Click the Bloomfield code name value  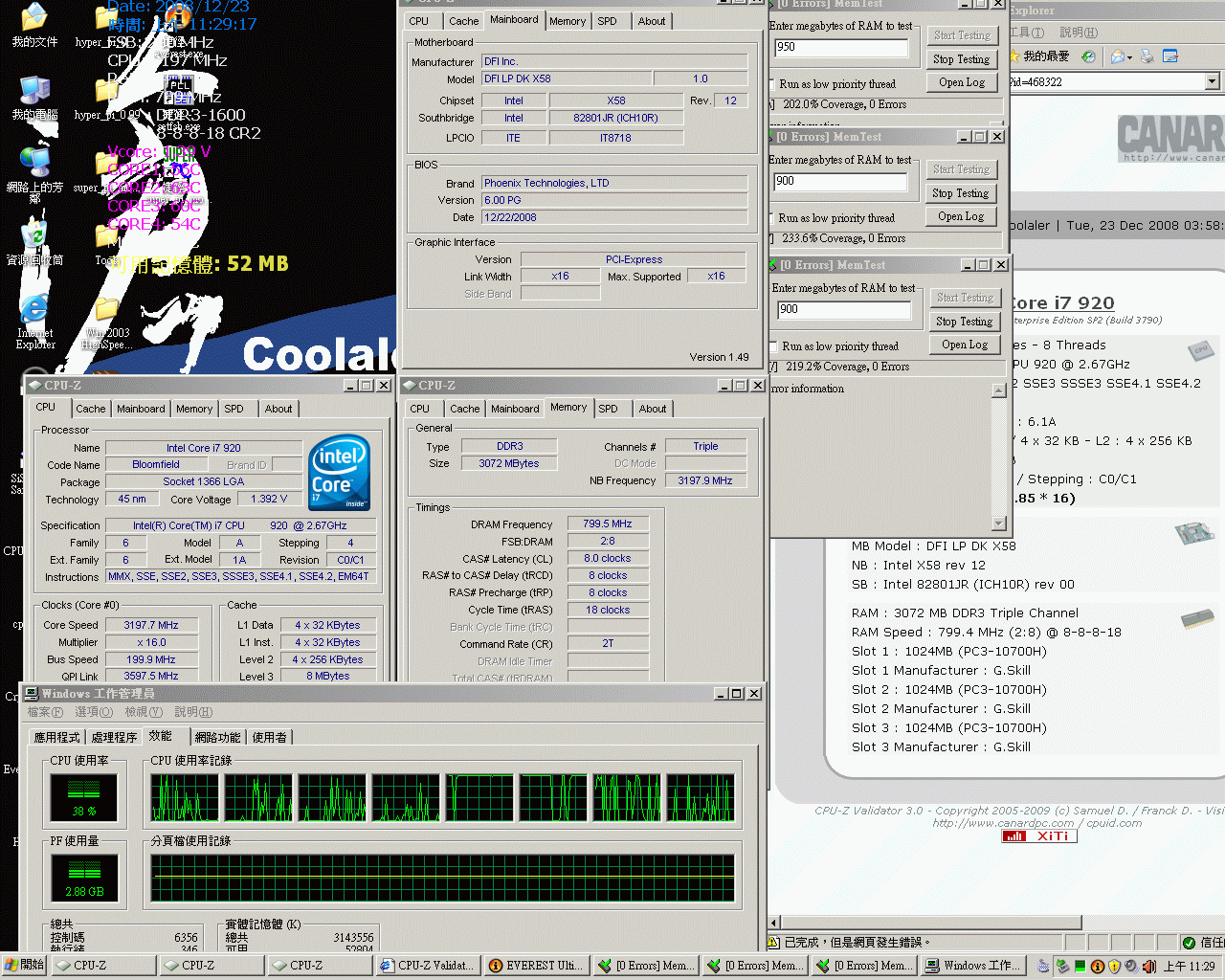pos(156,464)
